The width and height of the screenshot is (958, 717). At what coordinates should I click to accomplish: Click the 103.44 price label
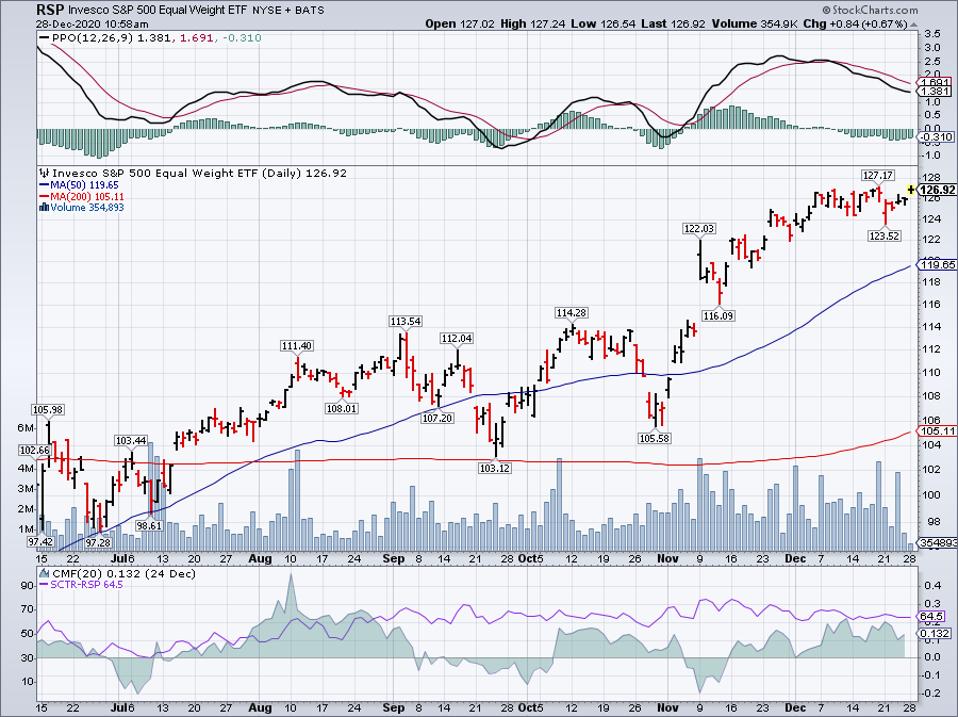tap(131, 440)
